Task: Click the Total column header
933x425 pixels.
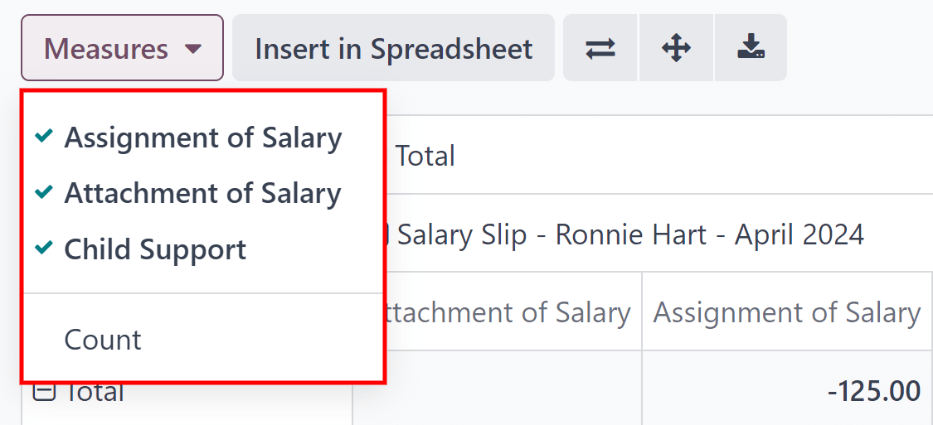Action: point(425,156)
